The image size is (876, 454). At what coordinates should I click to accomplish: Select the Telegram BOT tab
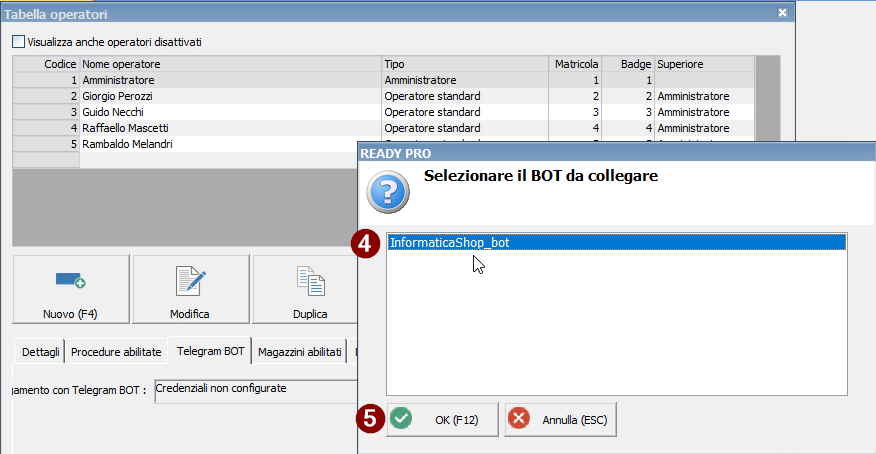210,352
